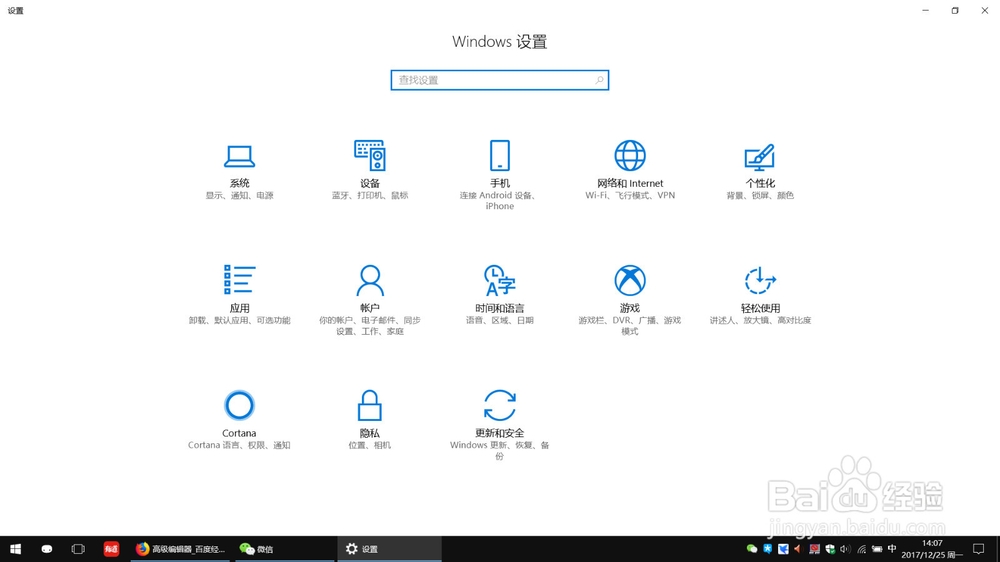The height and width of the screenshot is (562, 1000).
Task: Click the 设置 taskbar button
Action: tap(389, 549)
